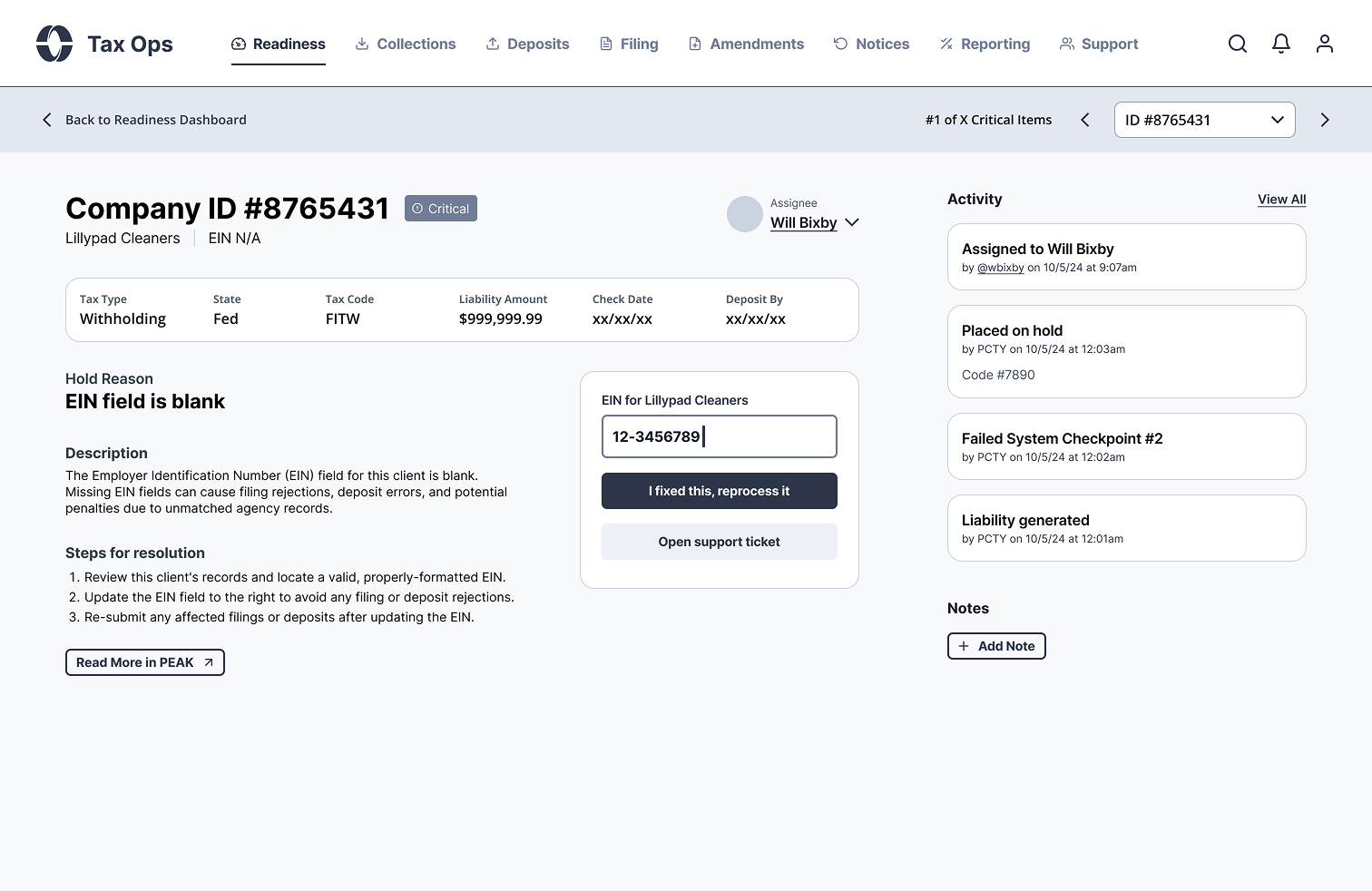Click the Add Note button
The height and width of the screenshot is (891, 1372).
coord(996,646)
